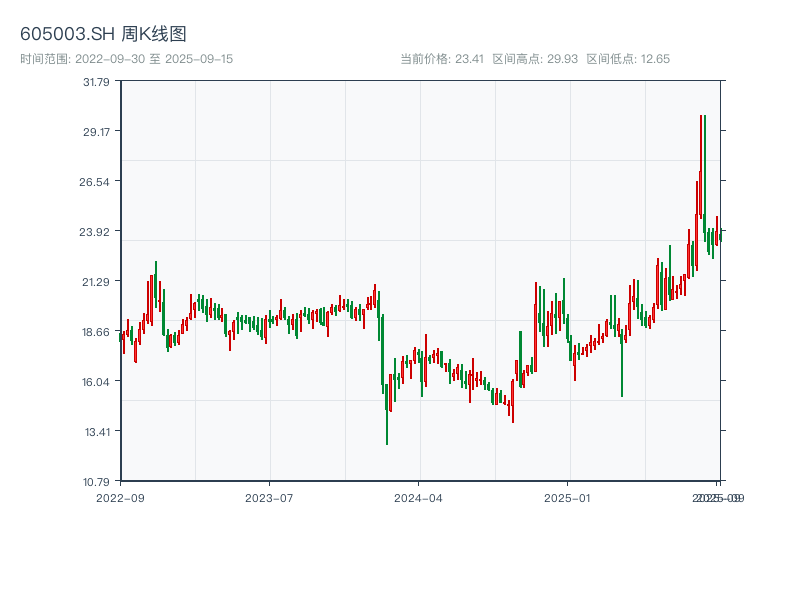This screenshot has height=600, width=800.
Task: Click the long green candle wick reaching 12.65 low
Action: (387, 413)
